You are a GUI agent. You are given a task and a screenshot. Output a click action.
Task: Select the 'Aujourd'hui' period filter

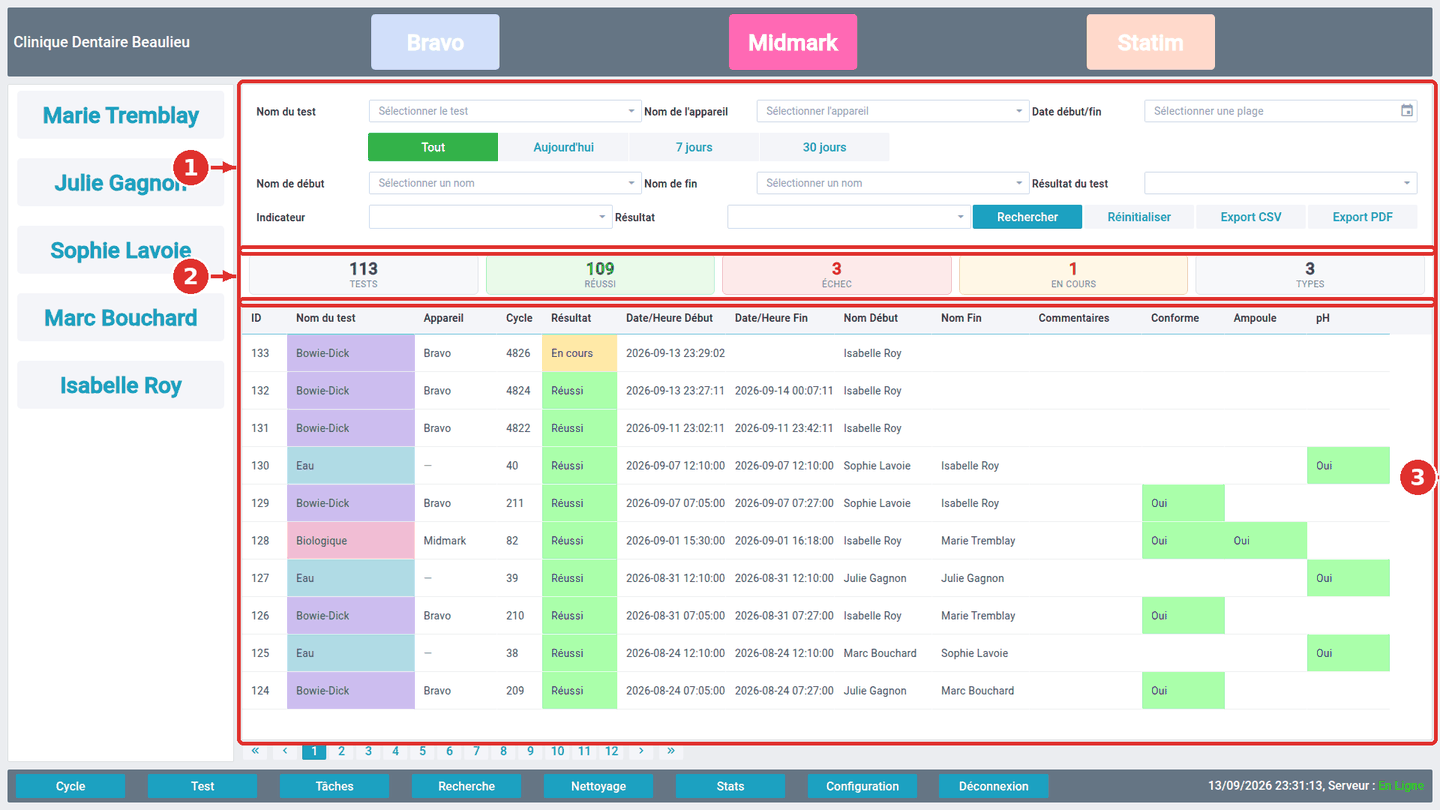click(564, 147)
